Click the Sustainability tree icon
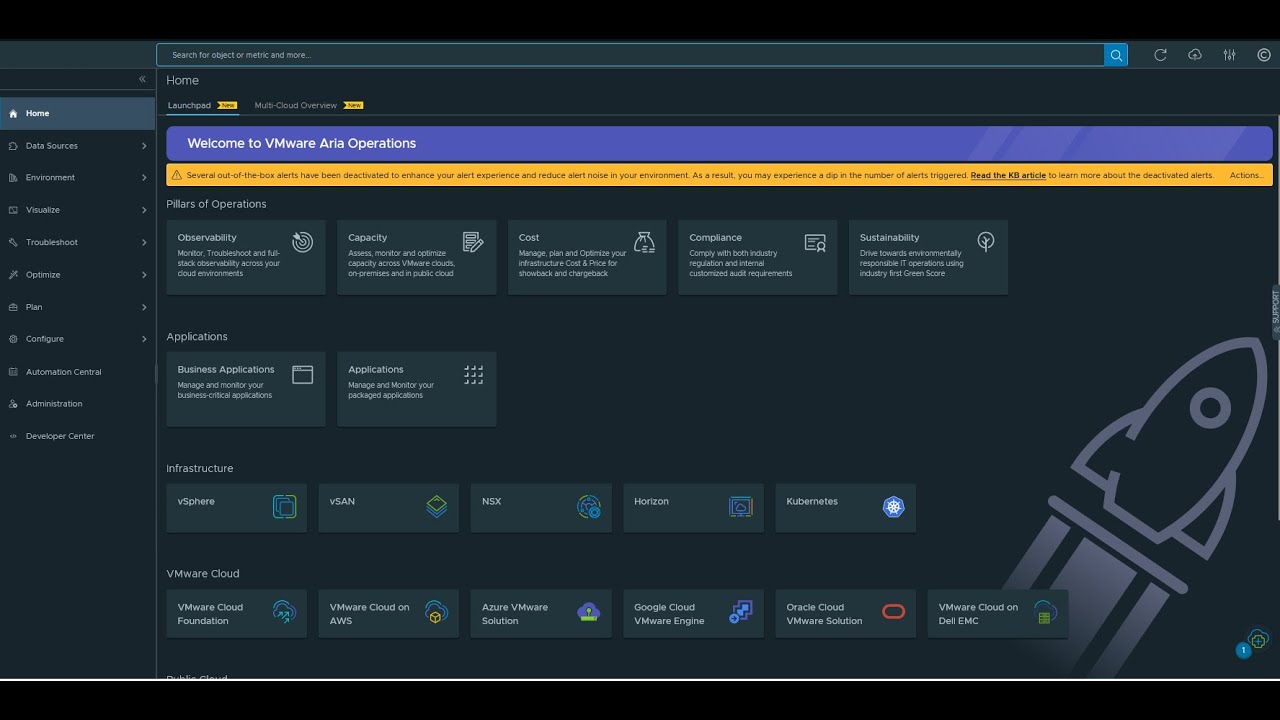The image size is (1280, 720). tap(986, 241)
